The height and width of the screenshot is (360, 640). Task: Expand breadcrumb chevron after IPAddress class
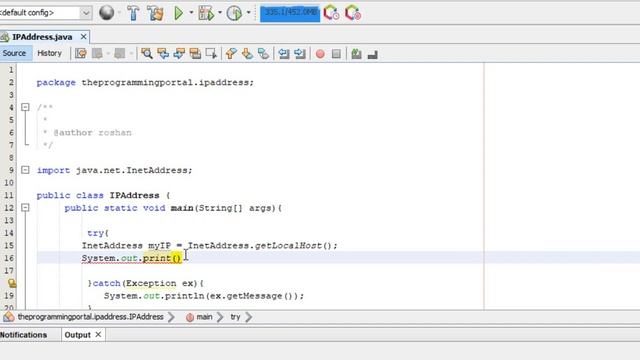[171, 317]
